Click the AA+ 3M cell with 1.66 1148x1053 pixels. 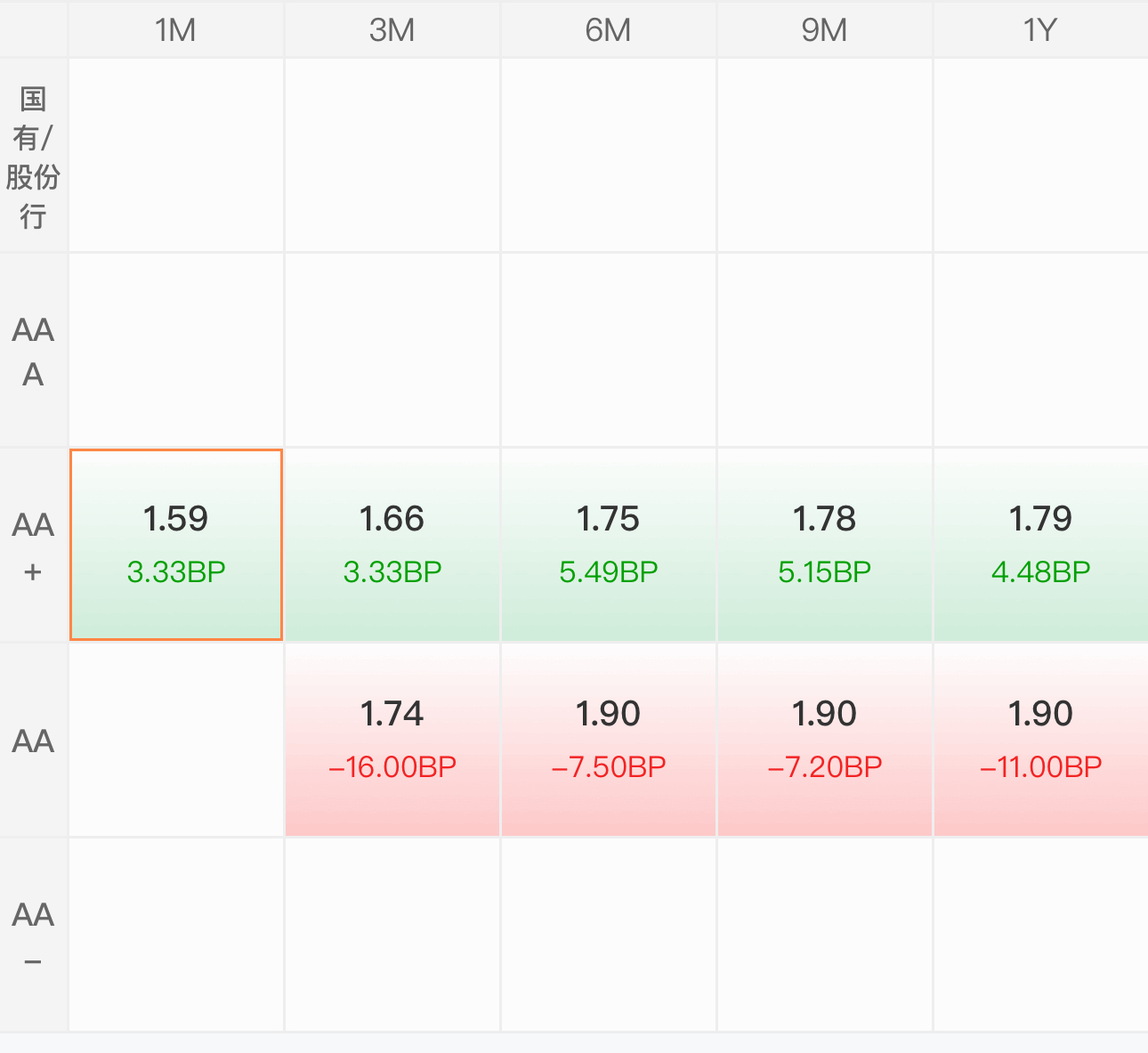[x=392, y=545]
